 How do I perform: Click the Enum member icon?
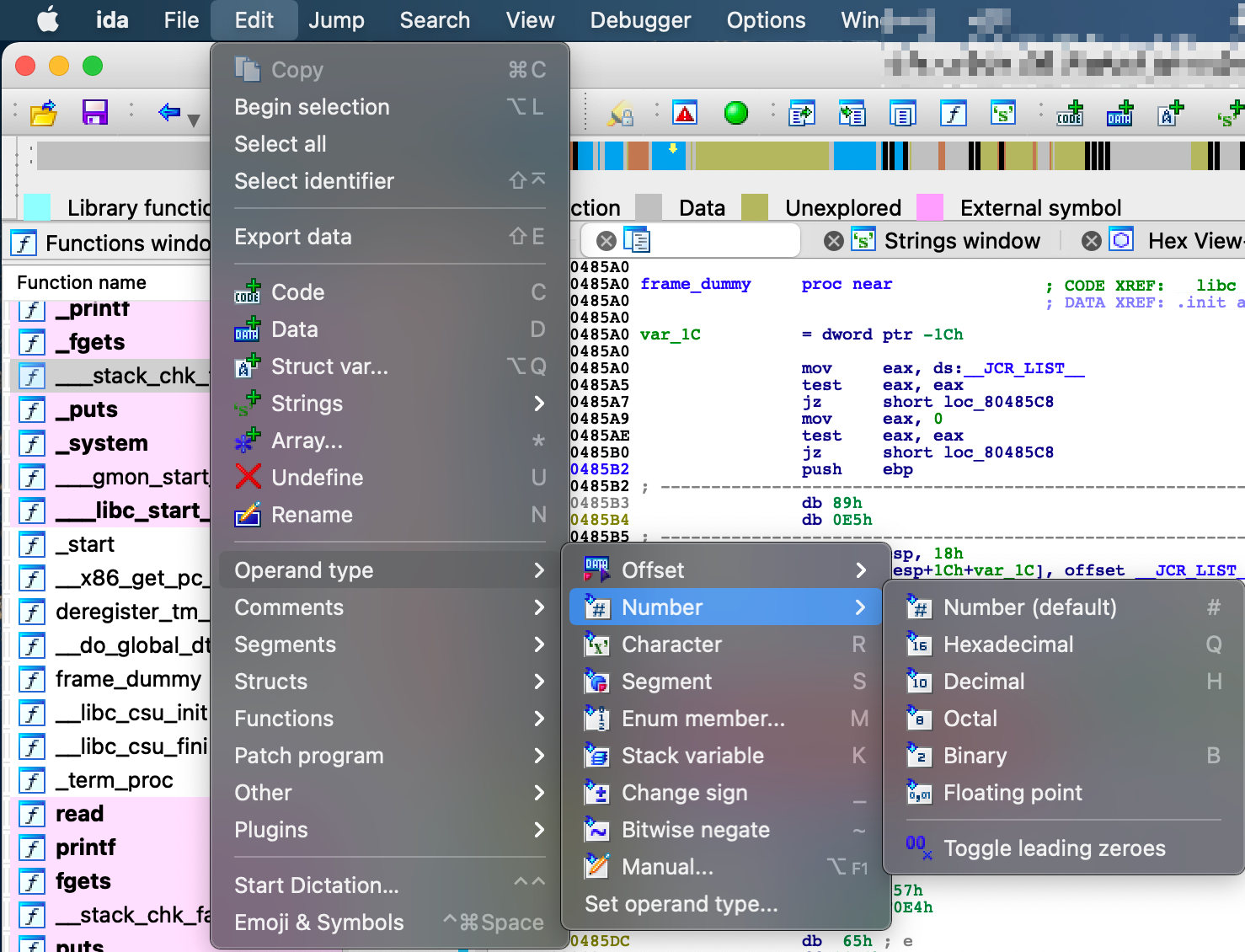click(x=597, y=719)
